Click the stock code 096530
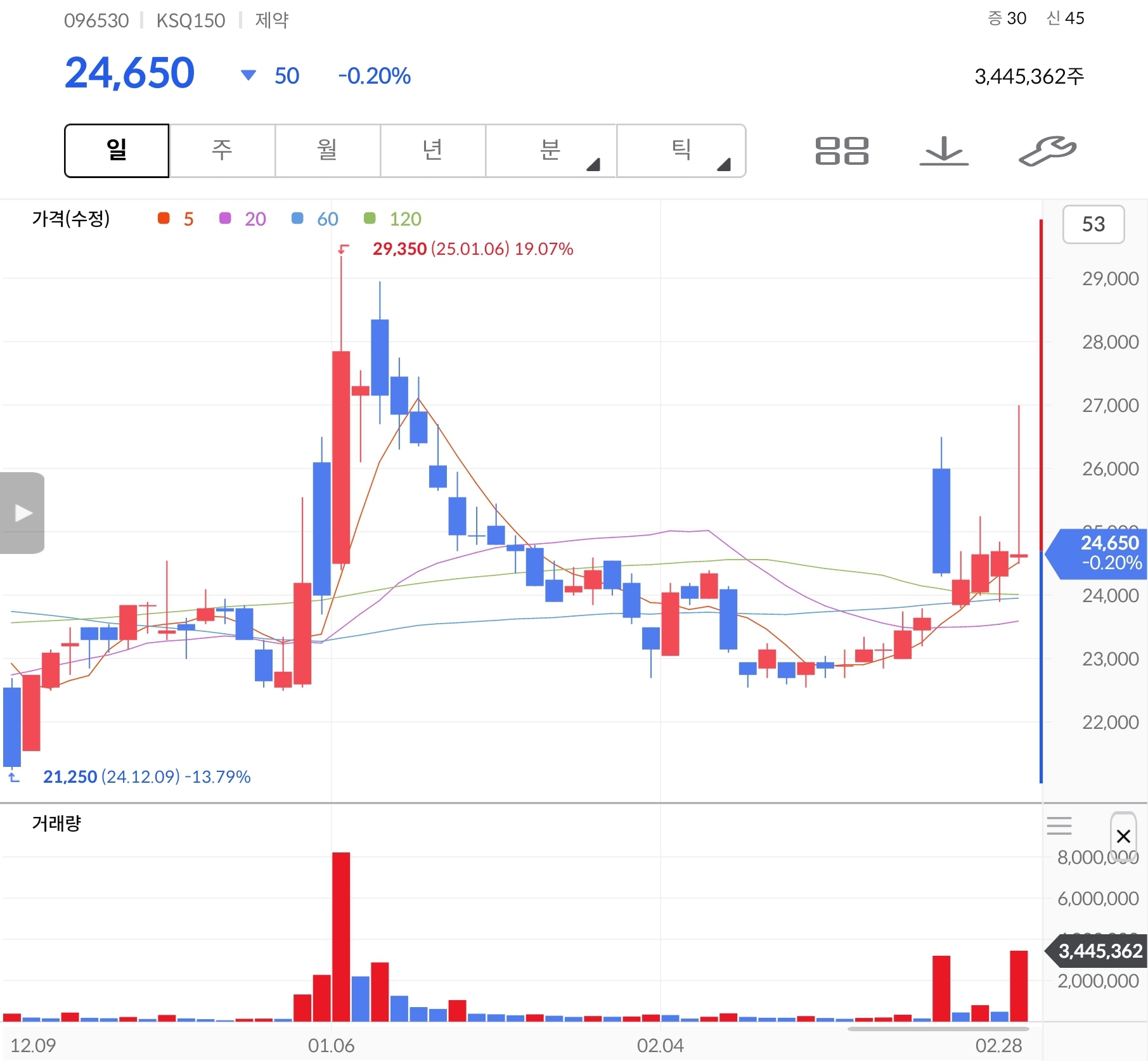Viewport: 1148px width, 1061px height. coord(96,21)
